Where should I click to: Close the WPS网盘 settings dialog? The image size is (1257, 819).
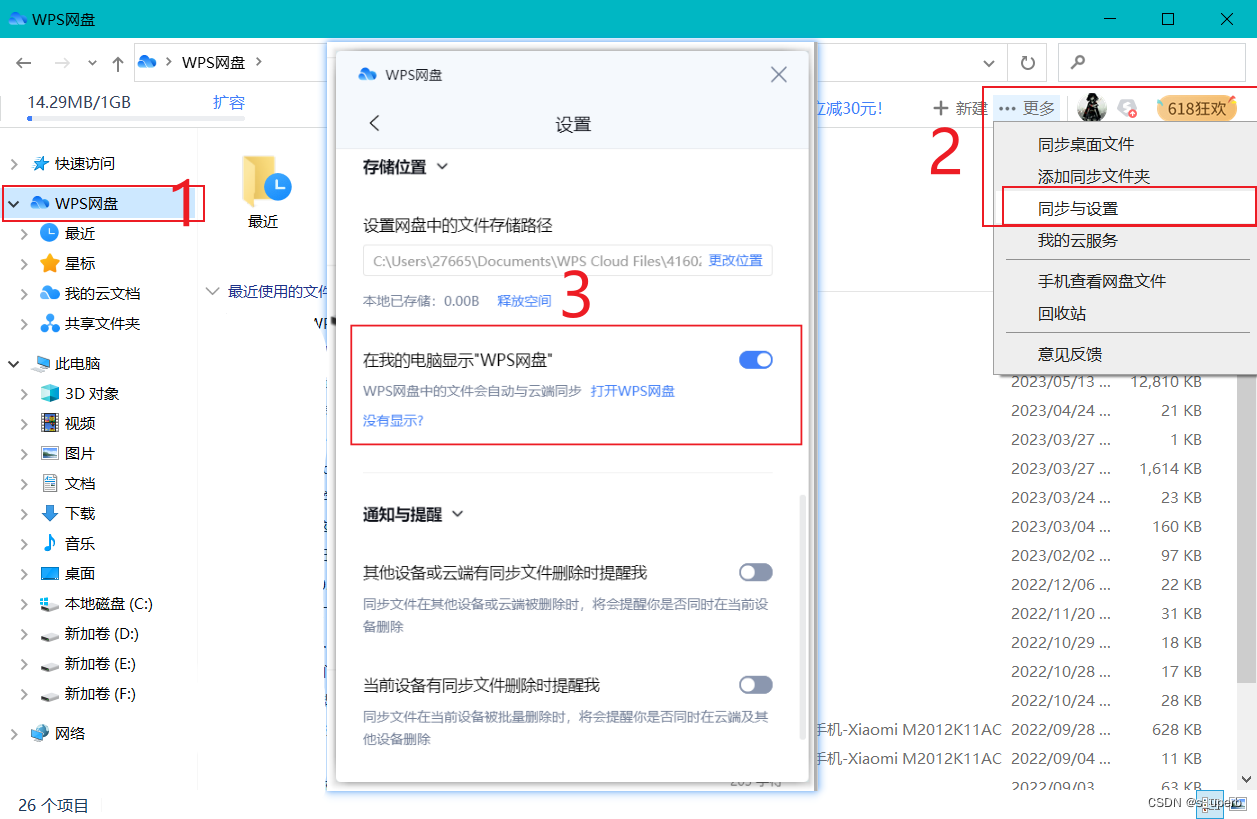(778, 75)
